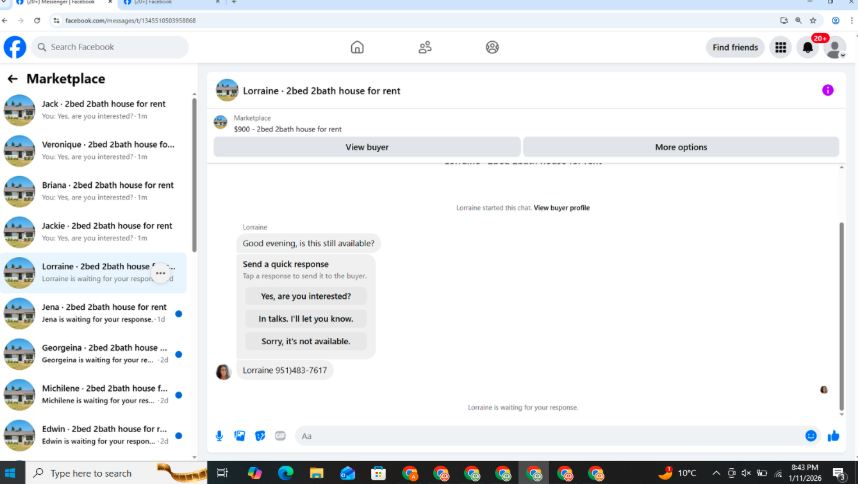Open the Friends icon in top navigation
The width and height of the screenshot is (858, 484).
pos(425,47)
